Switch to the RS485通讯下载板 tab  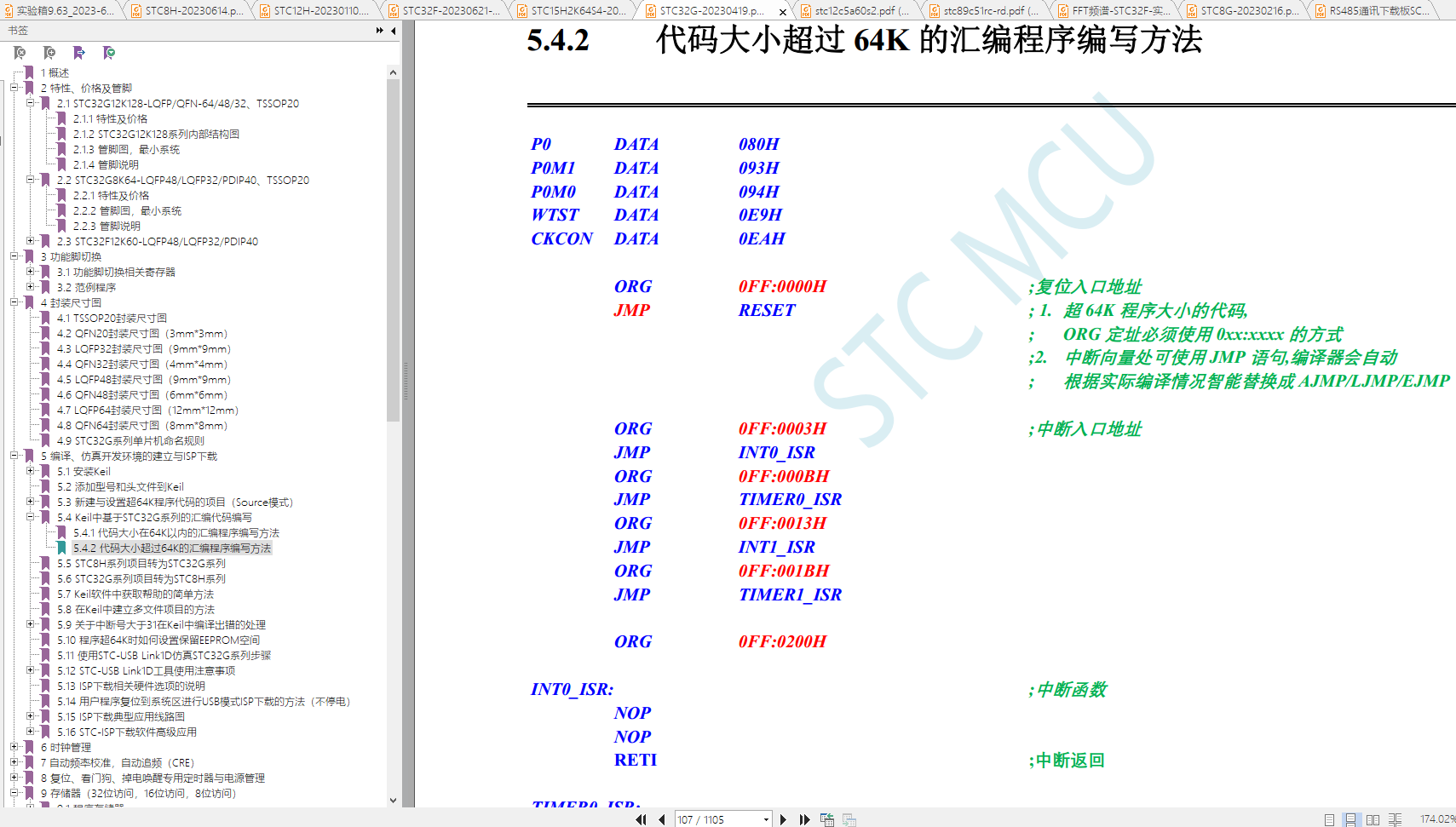(1373, 11)
